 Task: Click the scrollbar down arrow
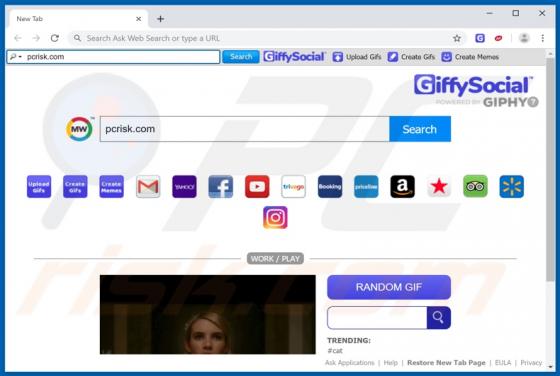tap(550, 366)
